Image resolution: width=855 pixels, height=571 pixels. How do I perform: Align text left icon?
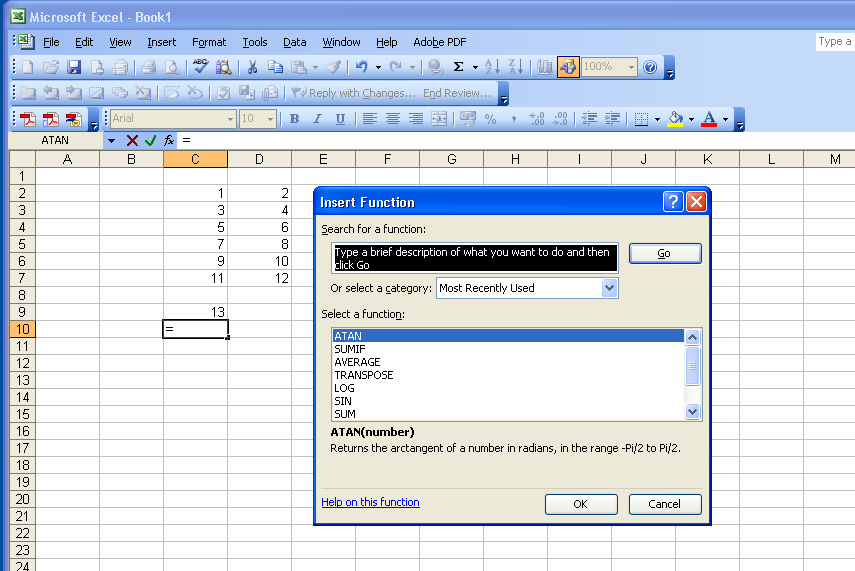click(370, 118)
